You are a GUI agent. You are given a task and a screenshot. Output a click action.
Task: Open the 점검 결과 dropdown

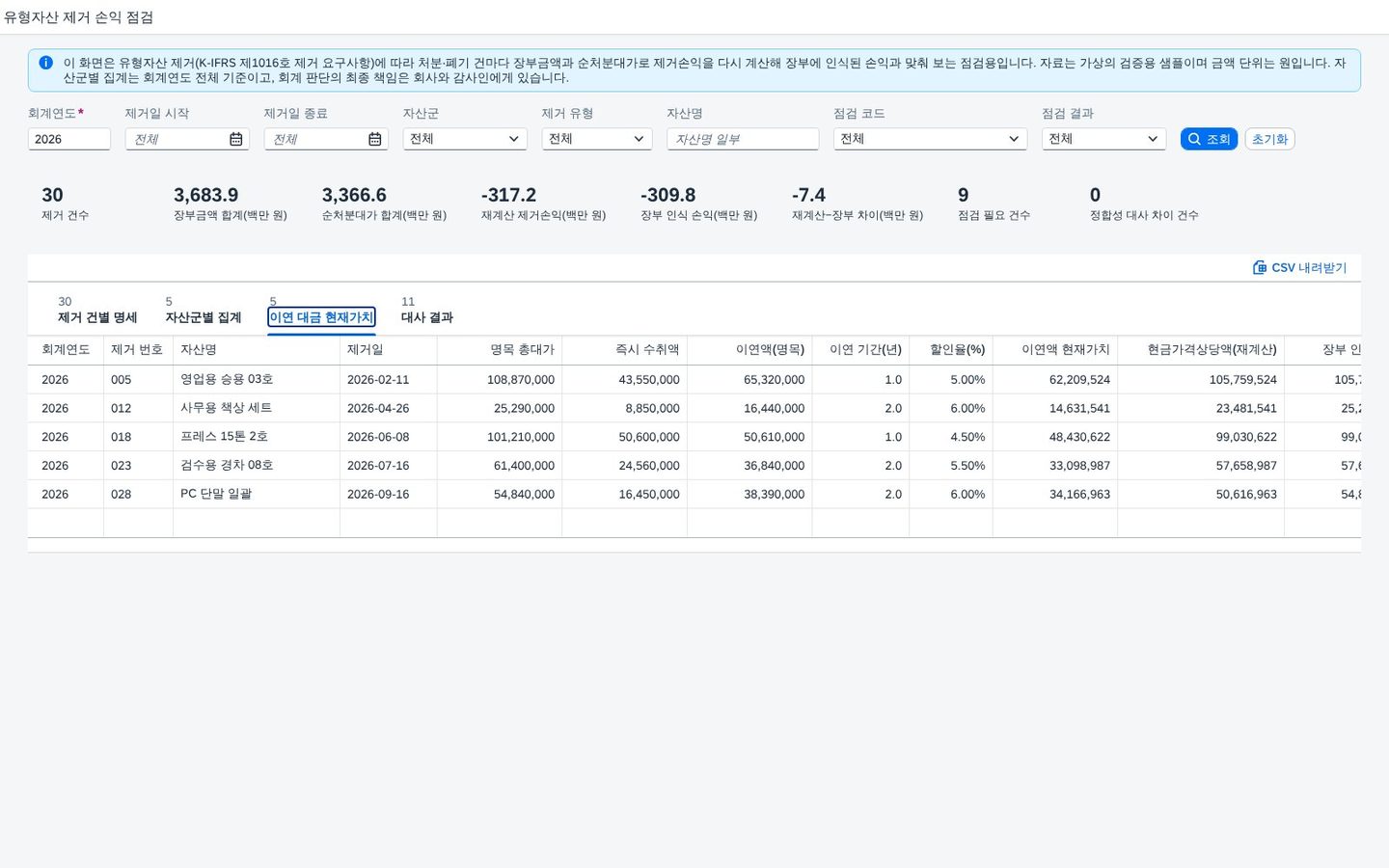(1103, 139)
